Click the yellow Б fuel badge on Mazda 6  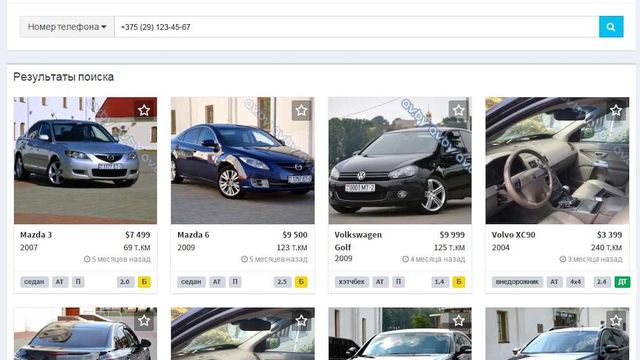pos(301,282)
